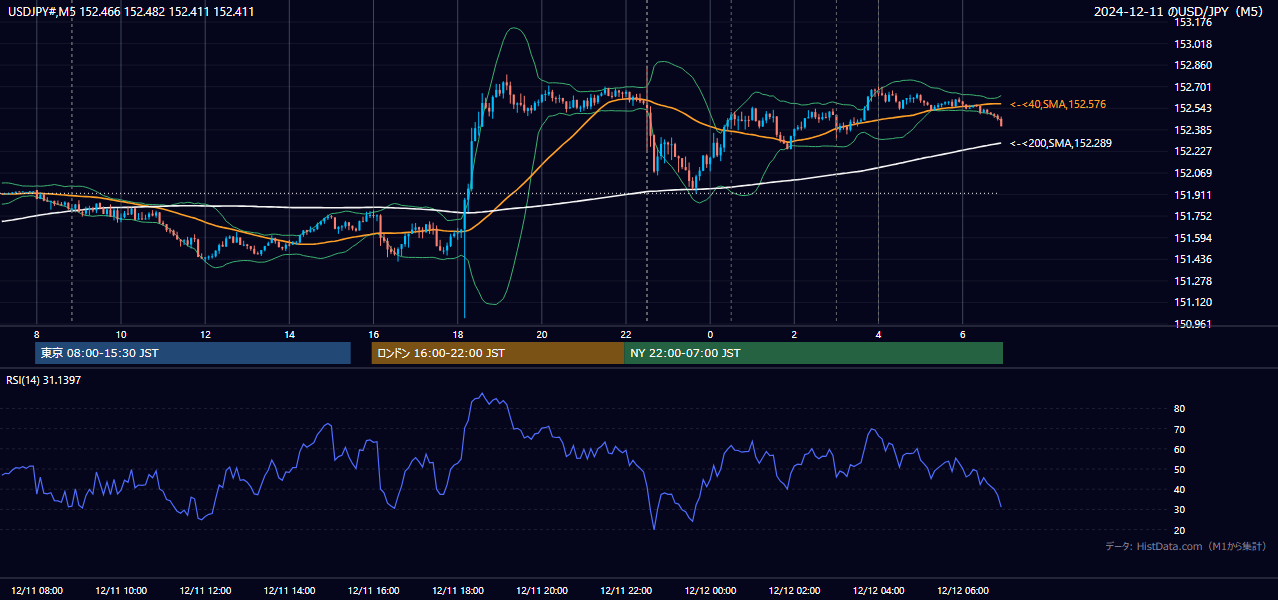Screen dimensions: 1278x600
Task: Click price axis value 150.961
Action: [x=1193, y=324]
